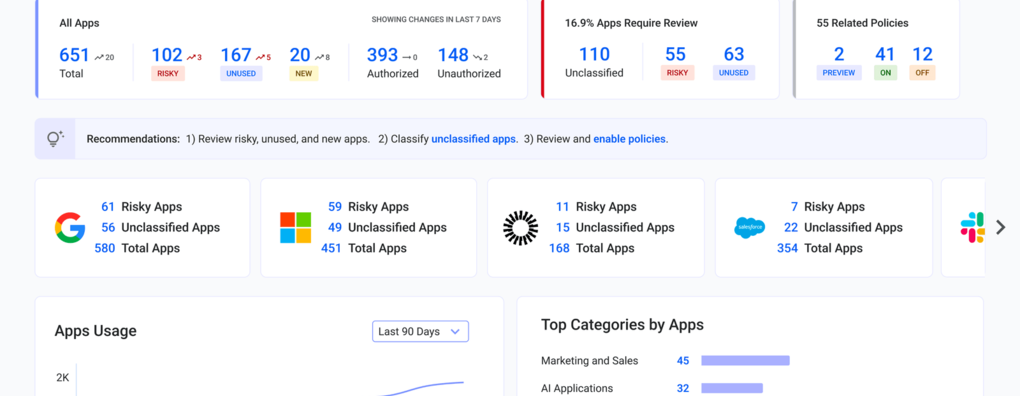Screen dimensions: 1020x396
Task: Click the AI Applications bar
Action: pos(732,388)
